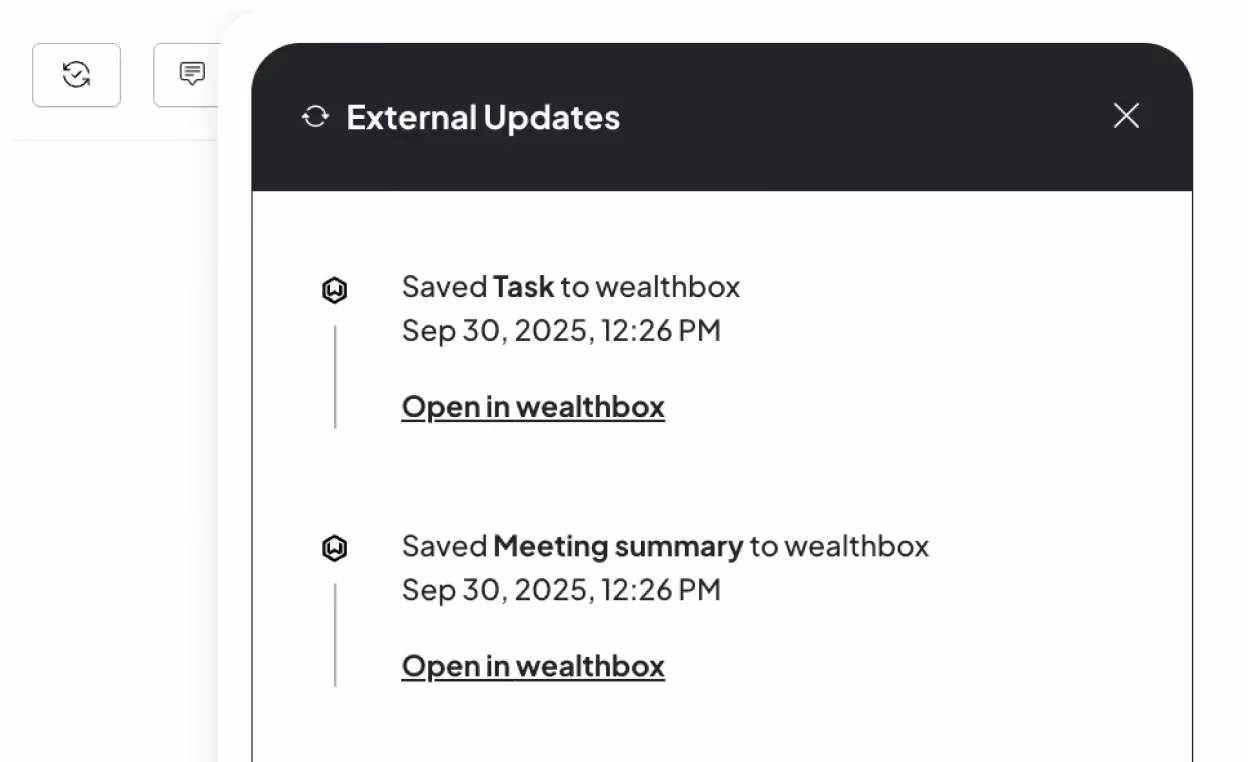Toggle the first update entry's expanded state
Viewport: 1248px width, 762px height.
point(570,287)
